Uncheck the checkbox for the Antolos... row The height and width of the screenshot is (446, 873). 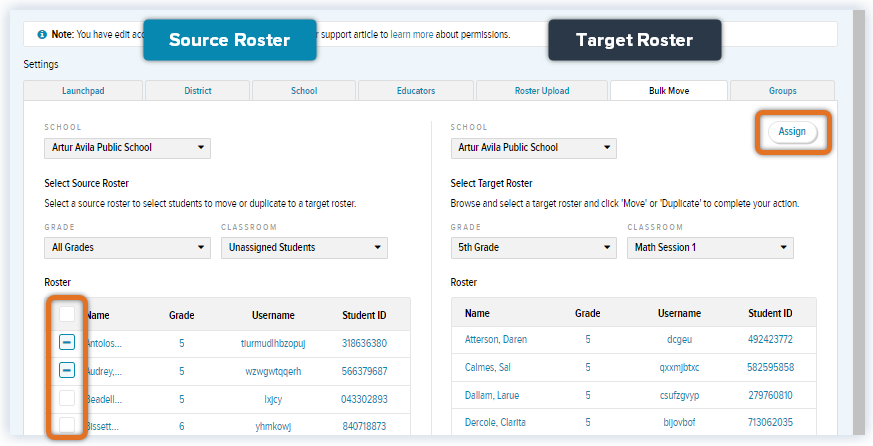pos(67,342)
